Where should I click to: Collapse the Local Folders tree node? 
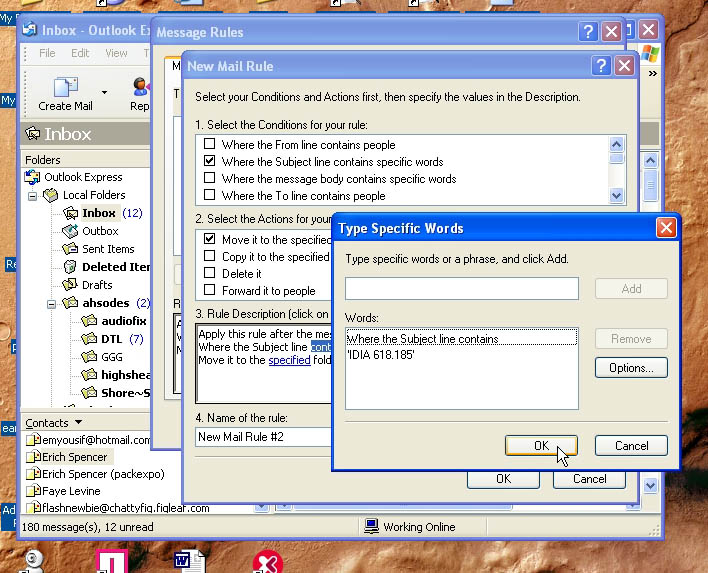[33, 196]
